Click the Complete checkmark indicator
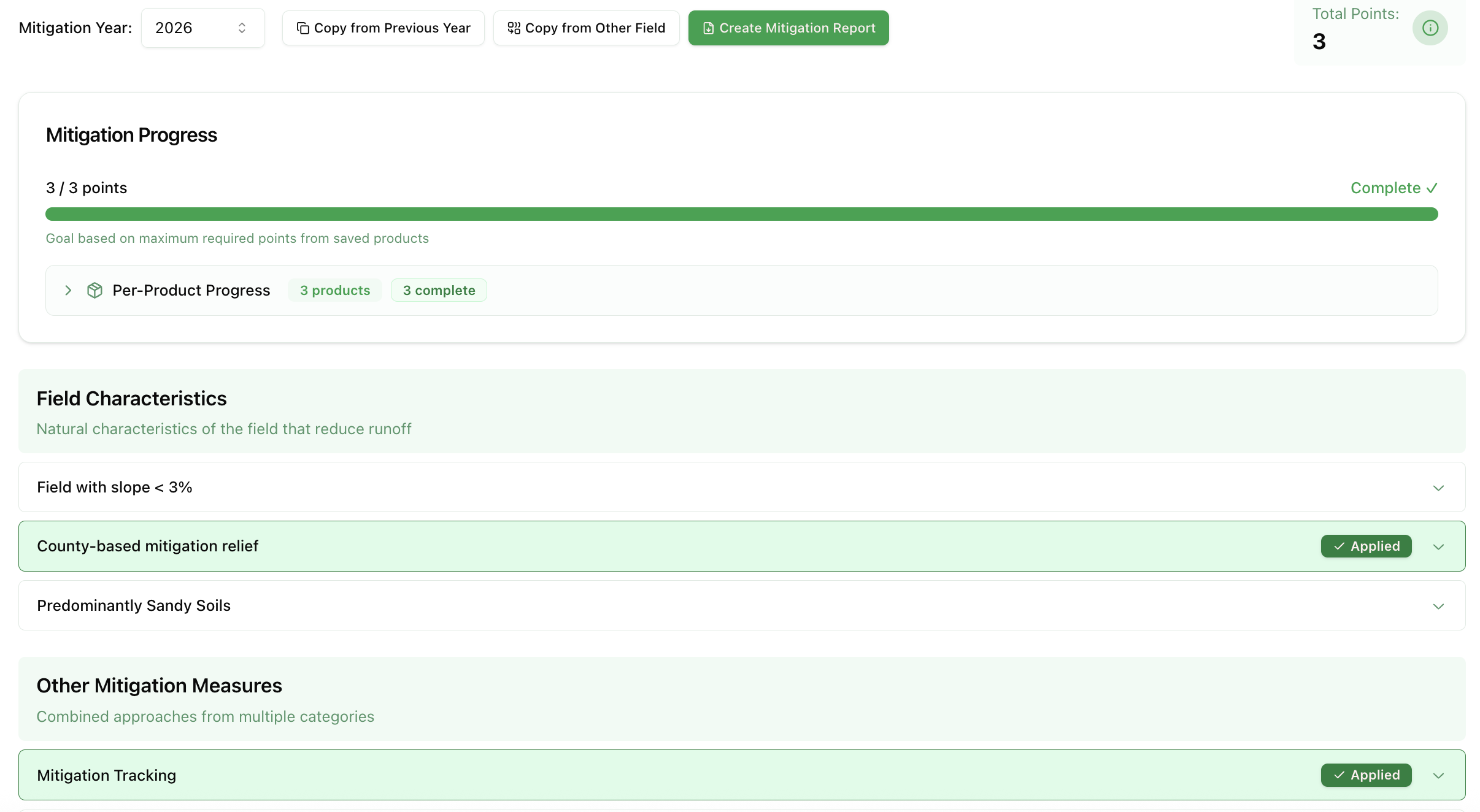Viewport: 1480px width, 812px height. click(1432, 188)
